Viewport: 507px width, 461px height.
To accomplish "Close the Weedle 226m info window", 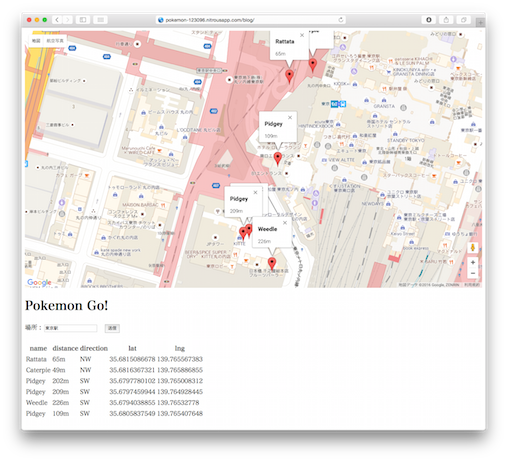I will click(x=285, y=223).
